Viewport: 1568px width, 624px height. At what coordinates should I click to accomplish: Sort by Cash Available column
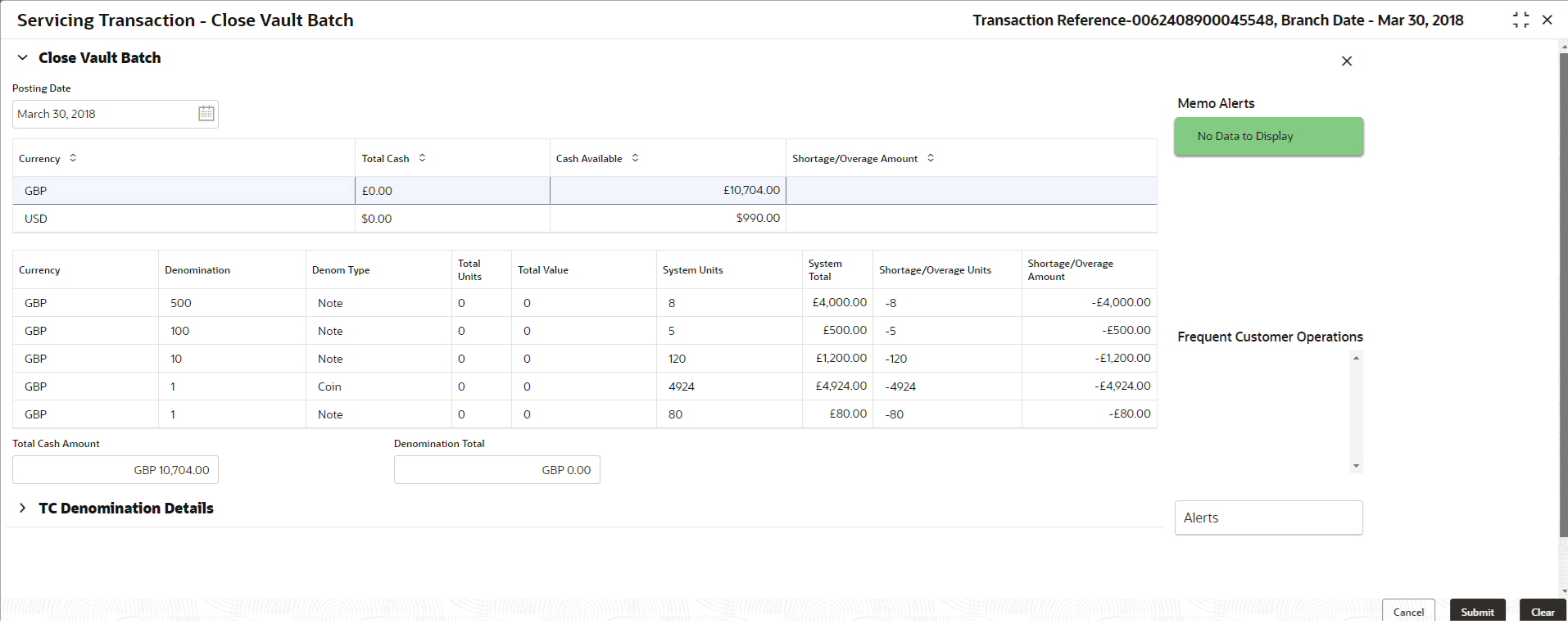(635, 158)
